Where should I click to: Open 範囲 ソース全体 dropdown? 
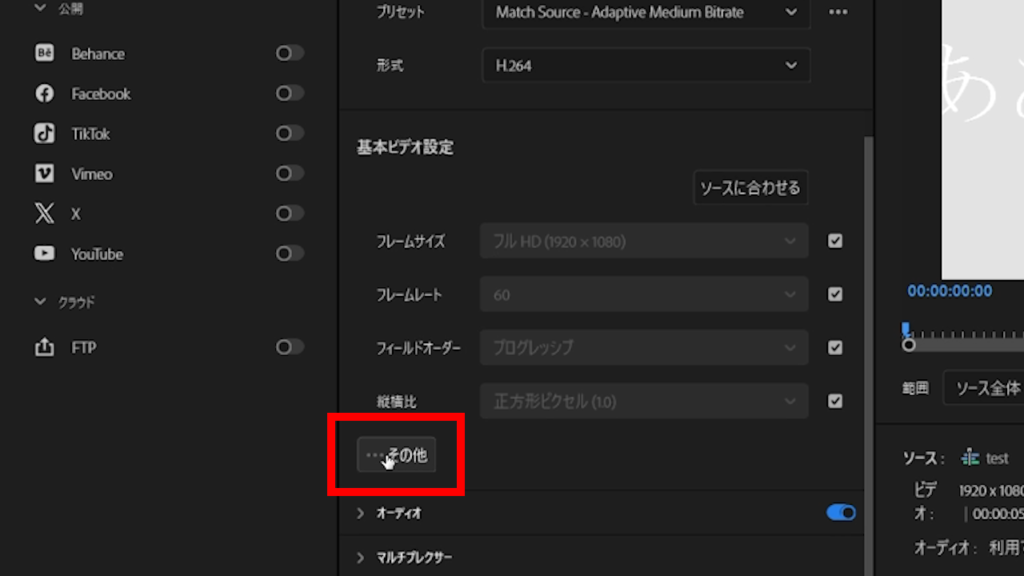(984, 388)
